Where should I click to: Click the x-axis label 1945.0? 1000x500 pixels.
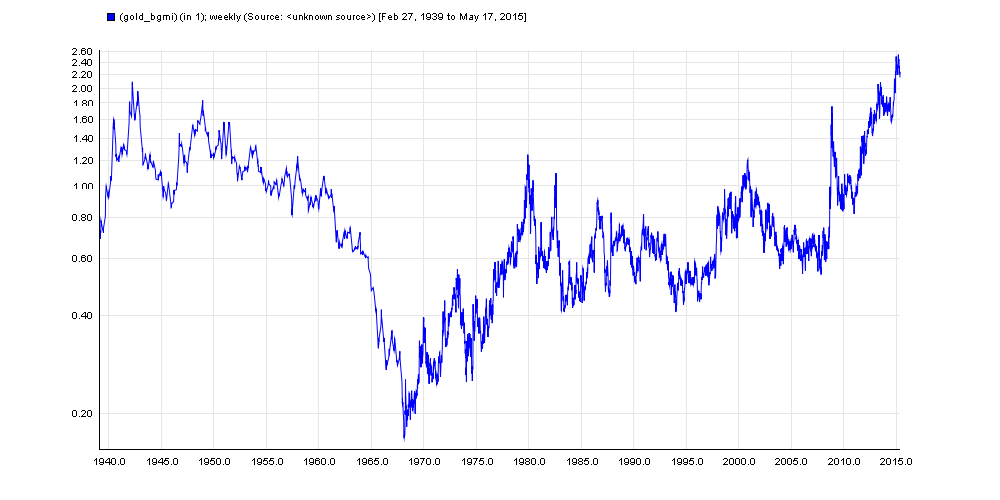click(x=161, y=462)
